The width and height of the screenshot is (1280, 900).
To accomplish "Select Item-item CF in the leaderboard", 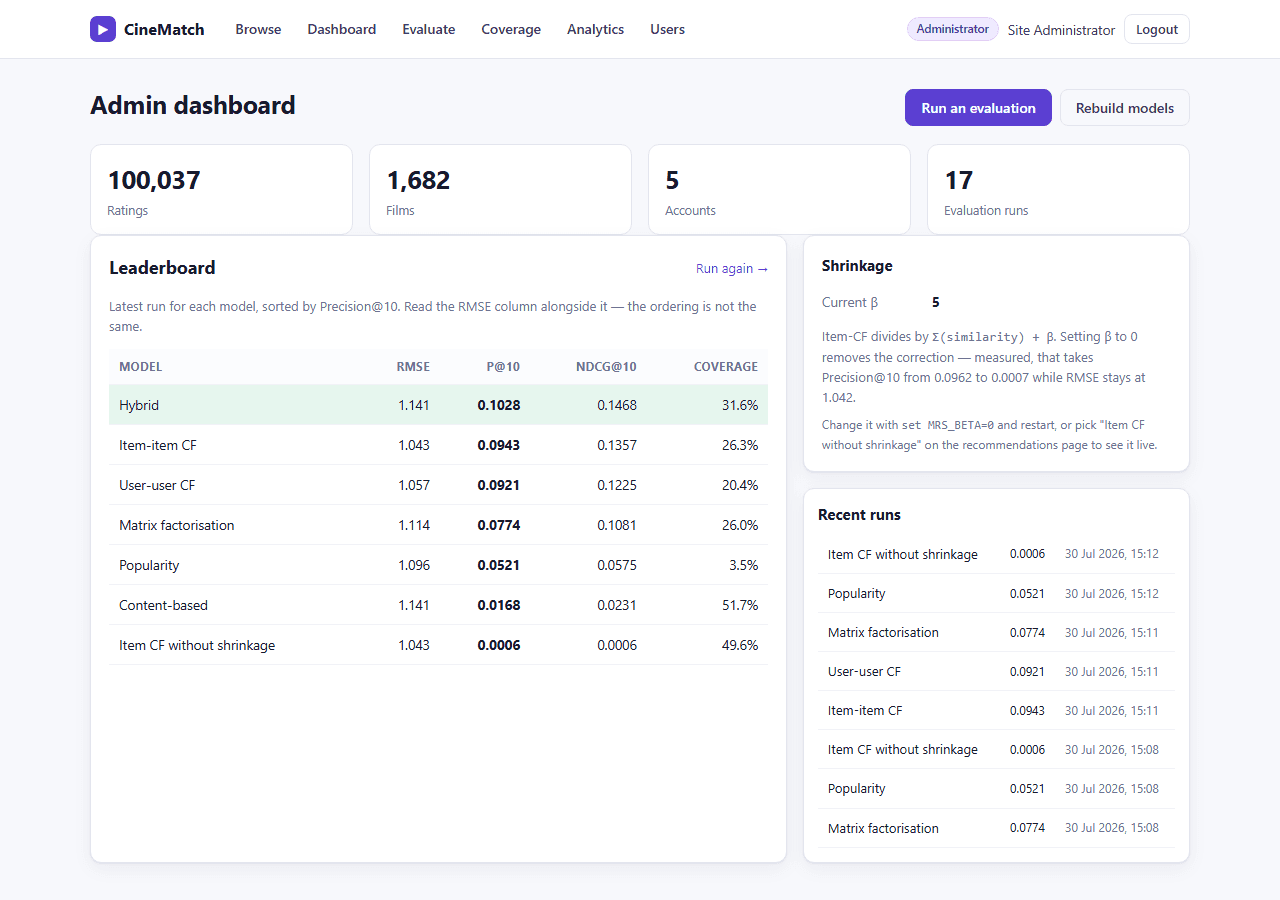I will coord(438,445).
